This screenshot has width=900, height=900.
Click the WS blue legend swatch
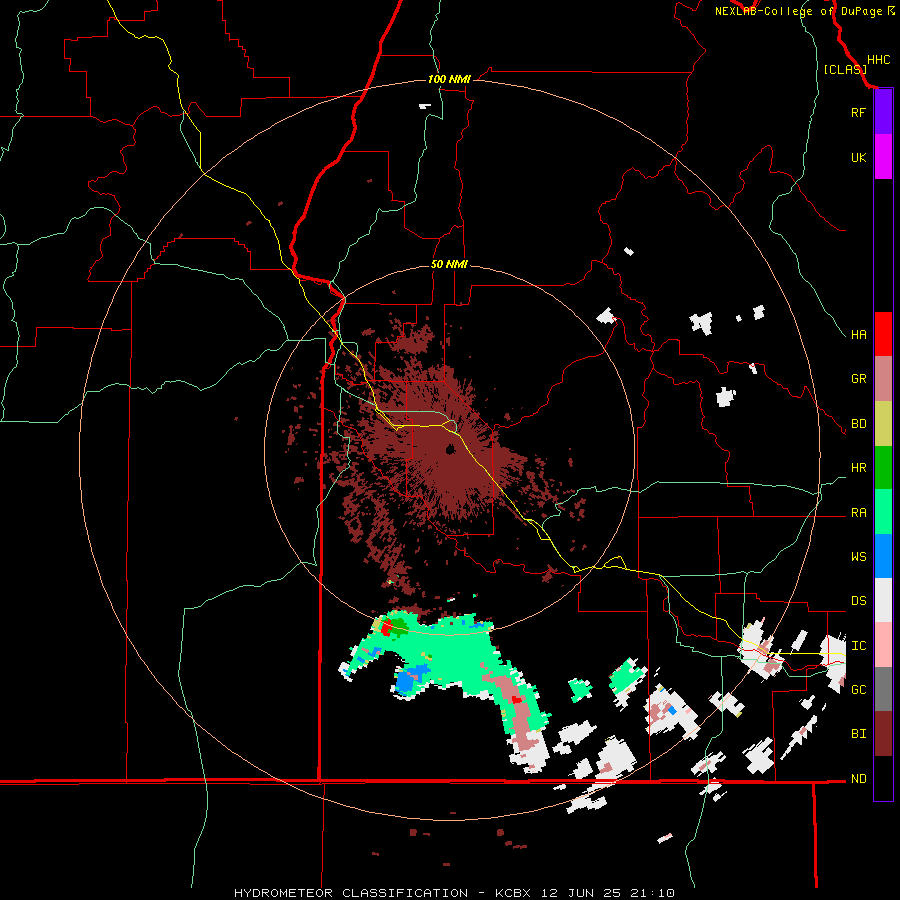click(883, 556)
